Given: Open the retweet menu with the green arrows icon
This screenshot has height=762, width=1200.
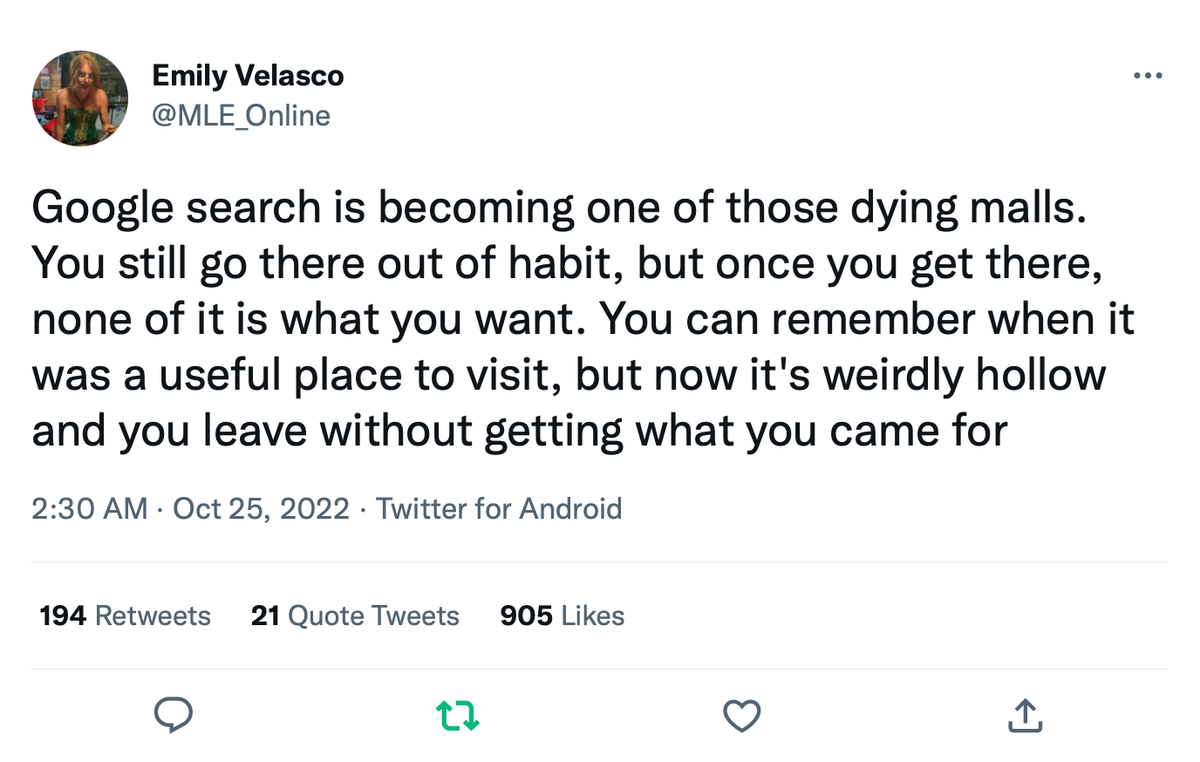Looking at the screenshot, I should coord(458,715).
